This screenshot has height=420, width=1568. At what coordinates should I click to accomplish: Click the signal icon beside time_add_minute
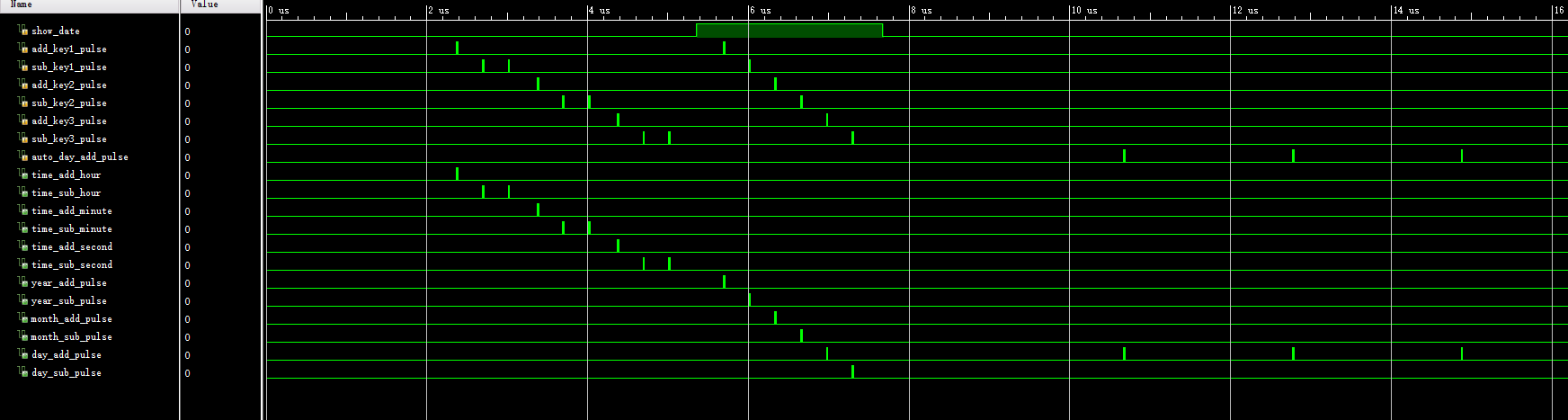coord(22,210)
